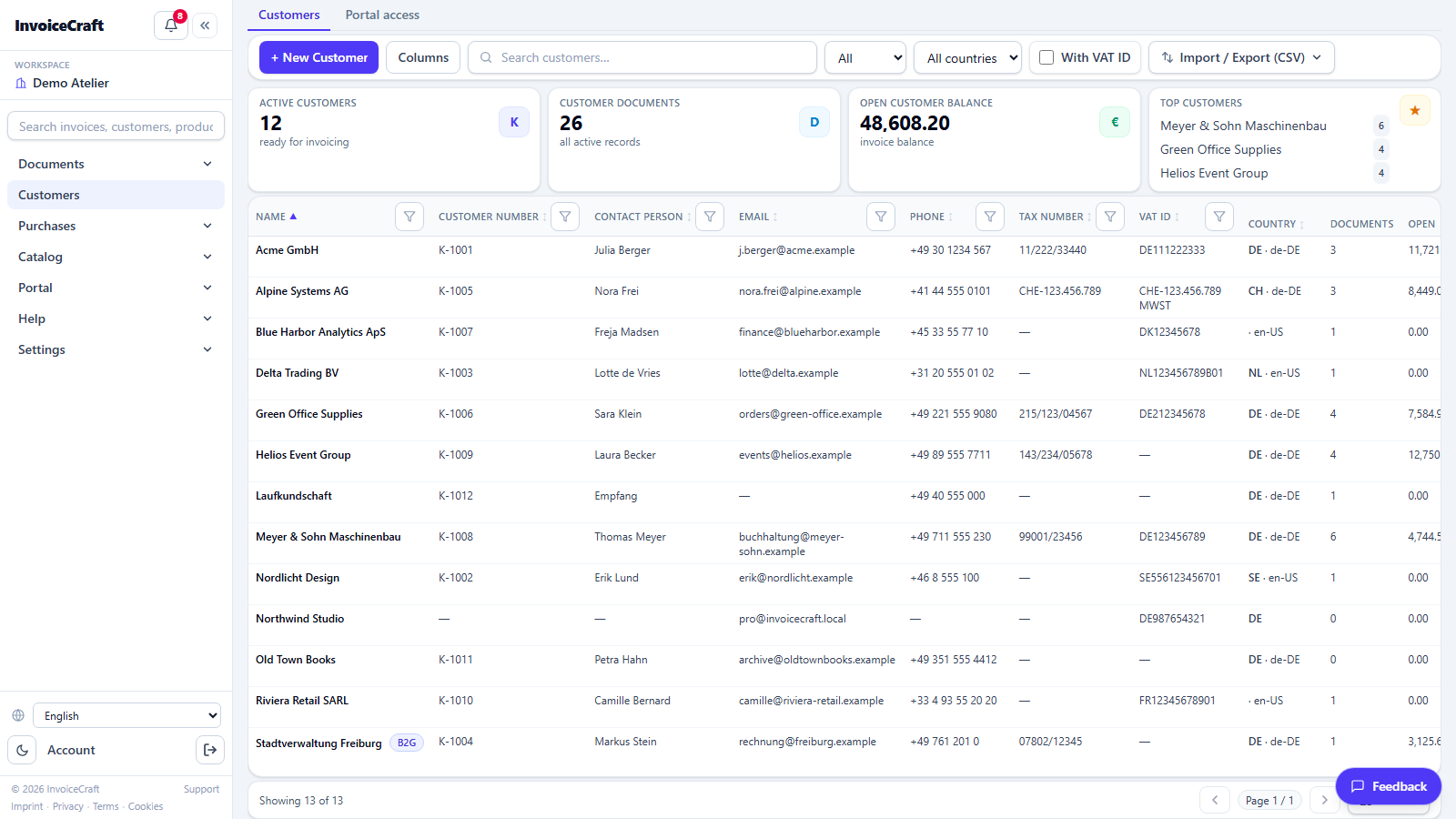The width and height of the screenshot is (1456, 819).
Task: Open filter for VAT ID column
Action: click(x=1219, y=217)
